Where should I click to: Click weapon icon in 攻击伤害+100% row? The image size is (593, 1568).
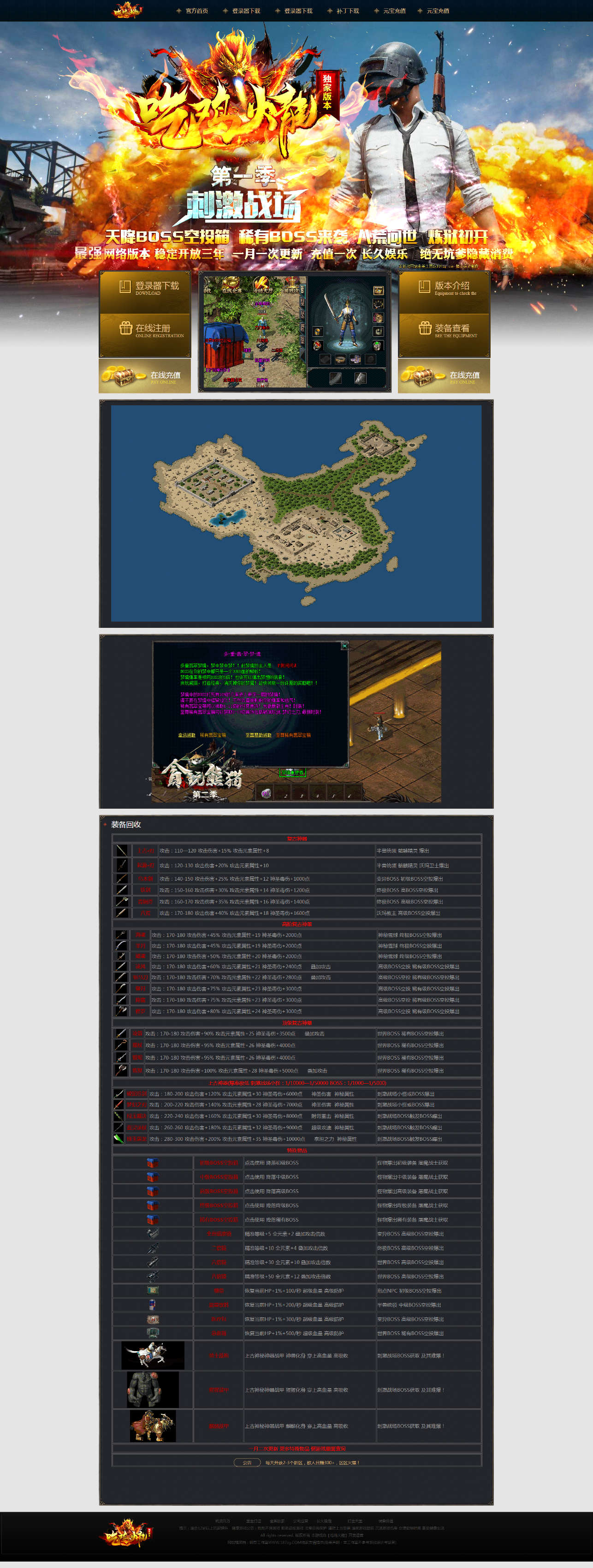[121, 1070]
